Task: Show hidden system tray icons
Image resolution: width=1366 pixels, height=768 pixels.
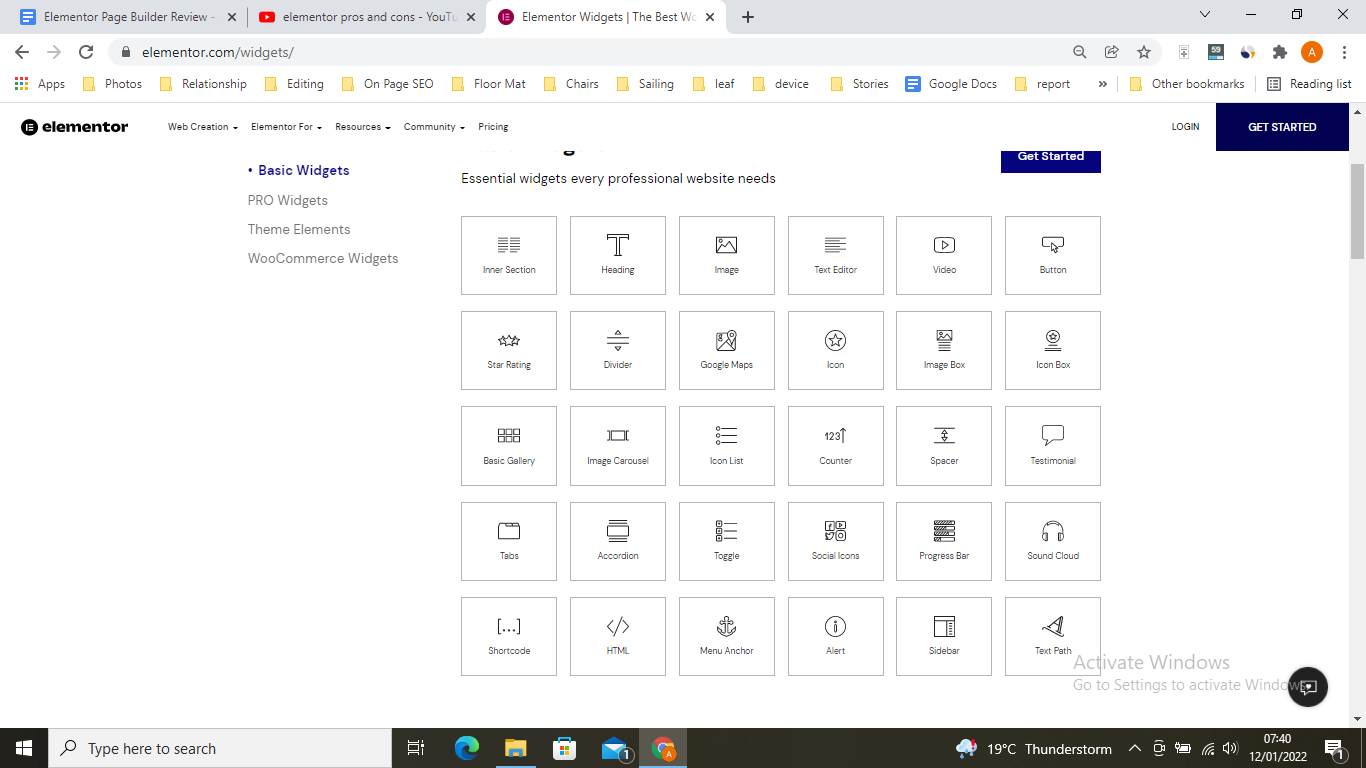Action: coord(1134,748)
